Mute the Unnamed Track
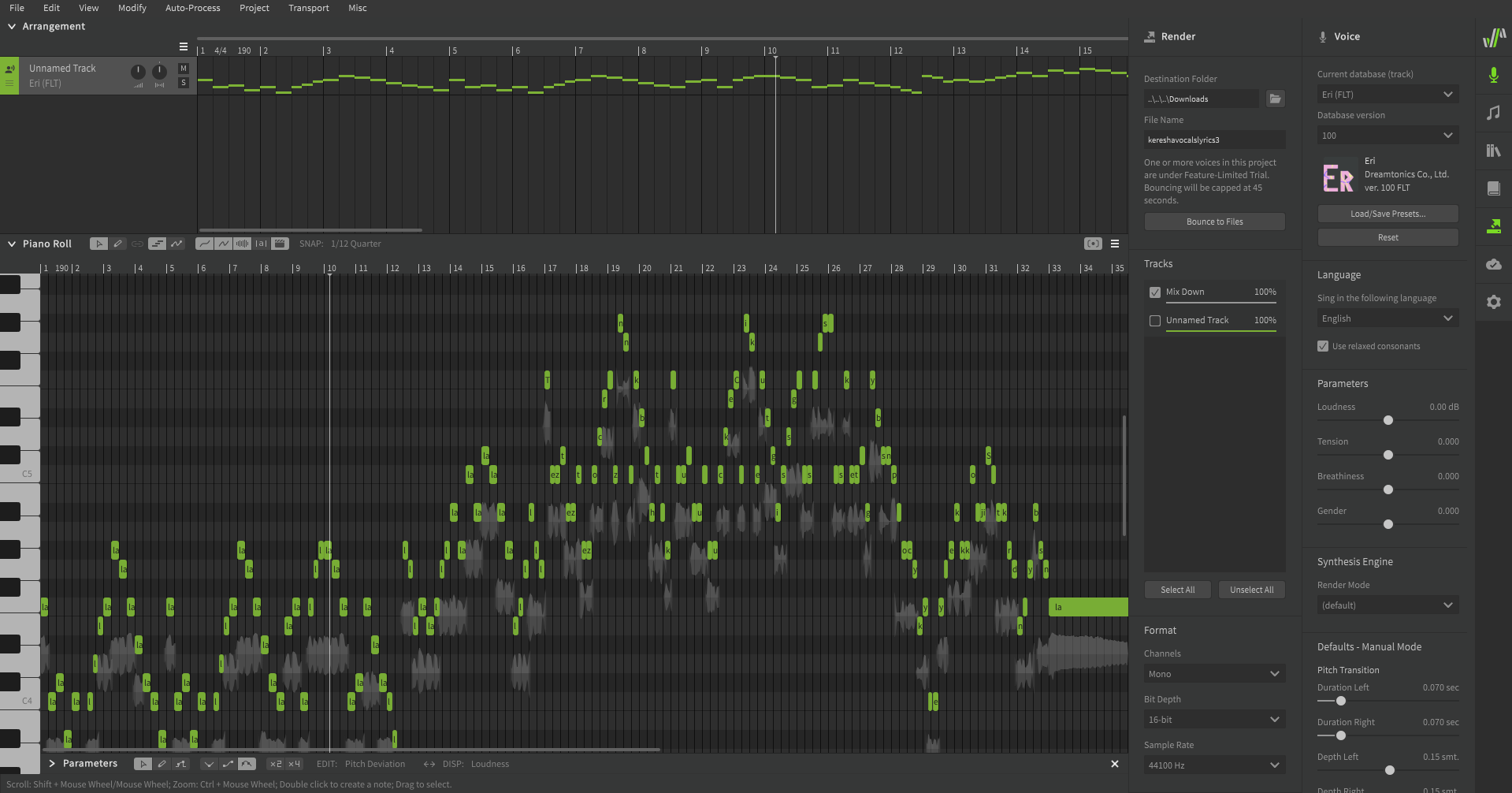Screen dimensions: 1512x793 184,69
